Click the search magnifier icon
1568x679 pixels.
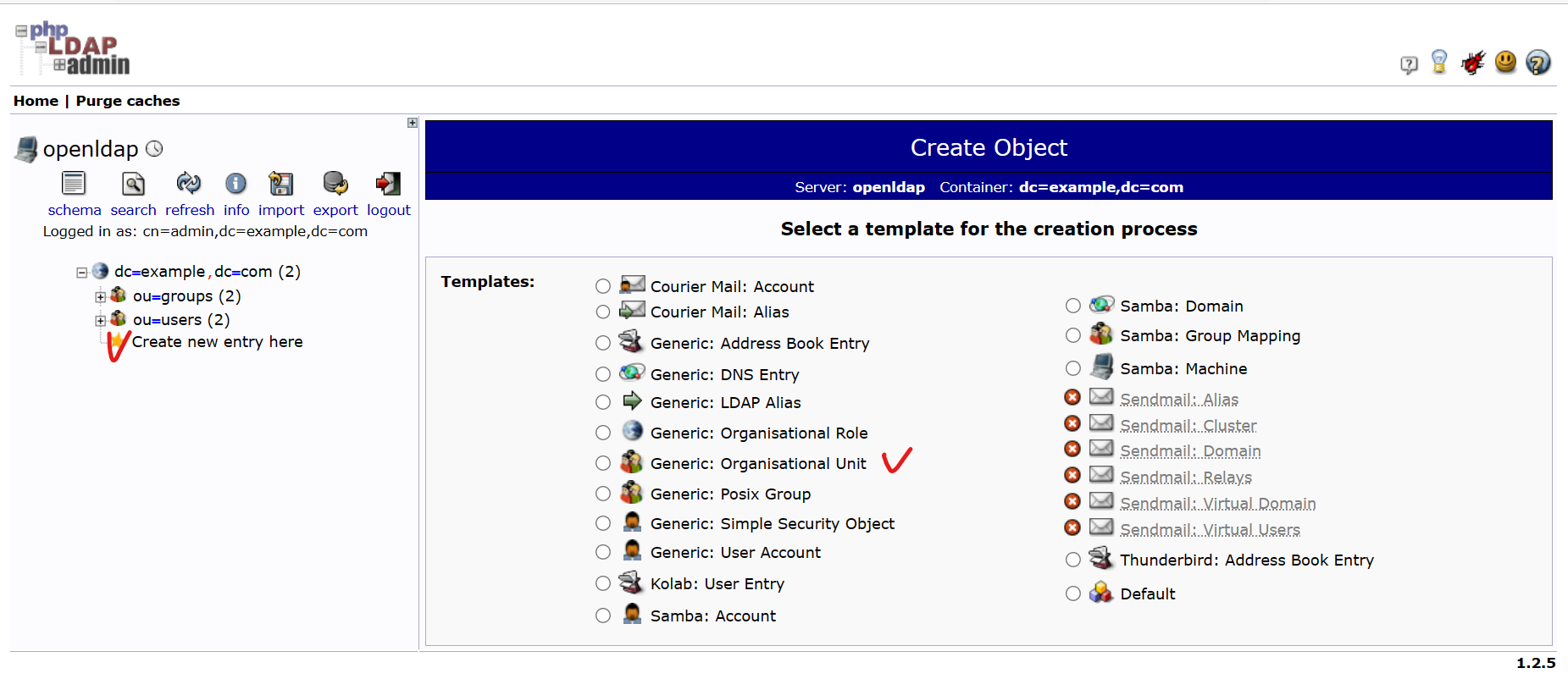coord(133,183)
